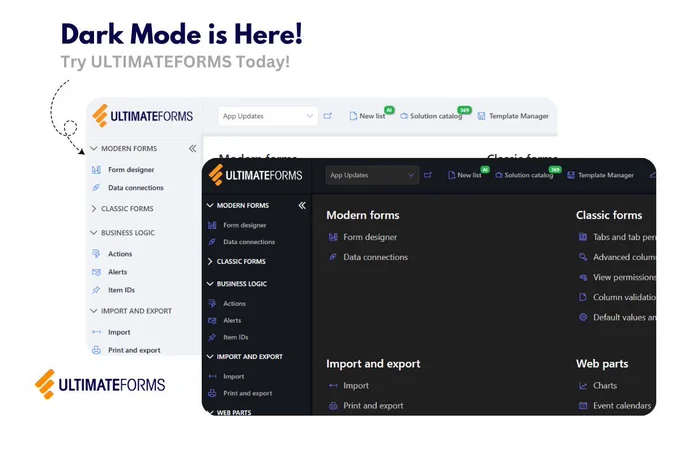Image resolution: width=680 pixels, height=453 pixels.
Task: Open Form designer link in dark main panel
Action: tap(370, 237)
